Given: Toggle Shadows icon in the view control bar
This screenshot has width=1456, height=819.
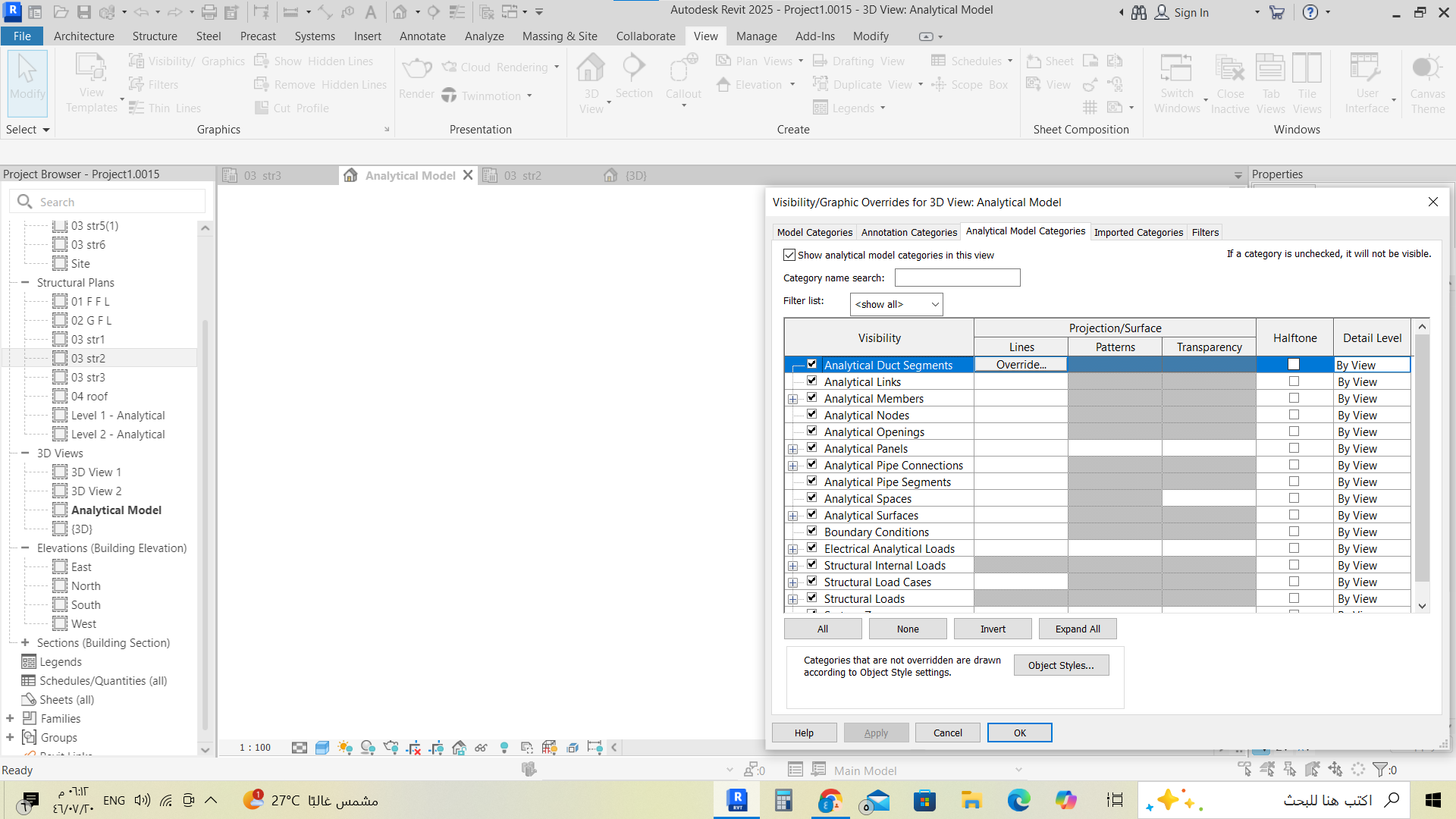Looking at the screenshot, I should [368, 748].
